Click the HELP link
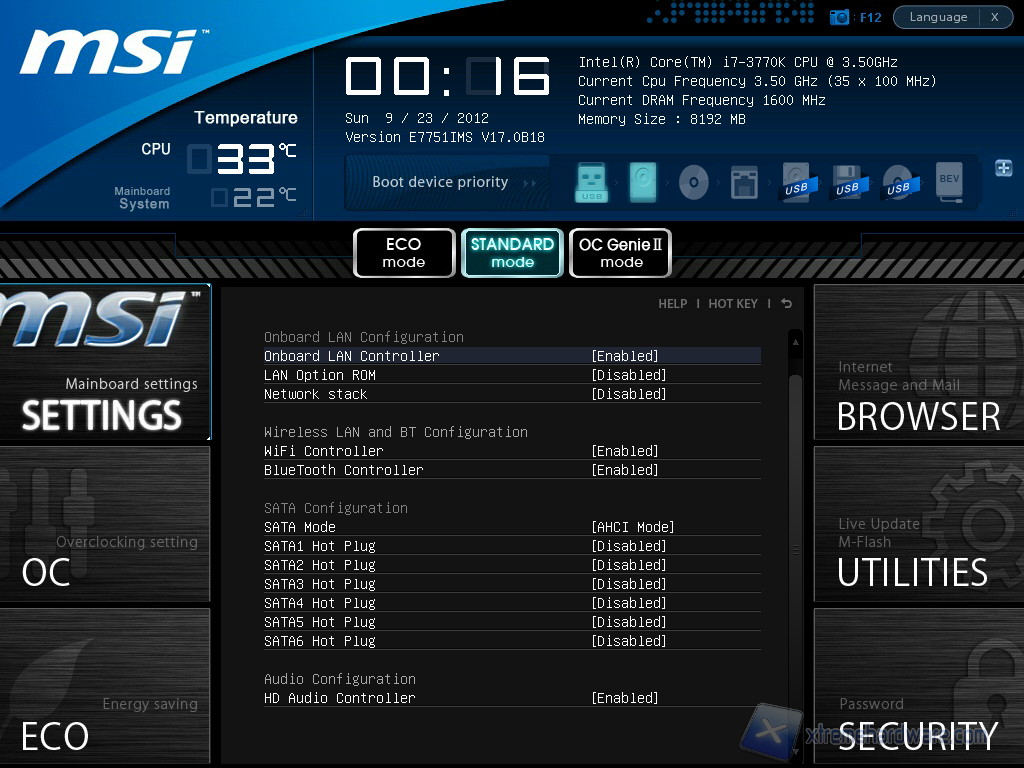 click(x=672, y=304)
